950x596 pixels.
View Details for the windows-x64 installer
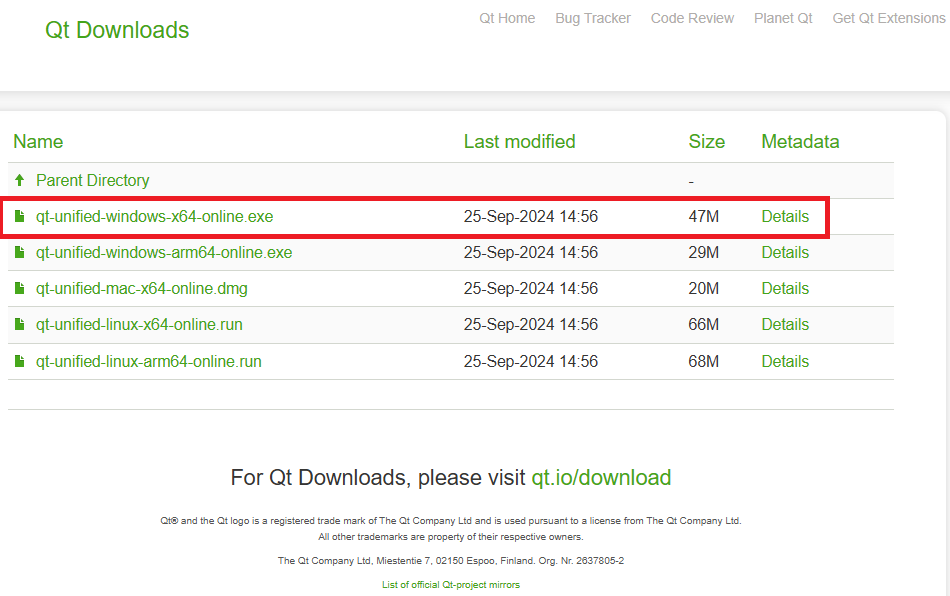pos(785,217)
